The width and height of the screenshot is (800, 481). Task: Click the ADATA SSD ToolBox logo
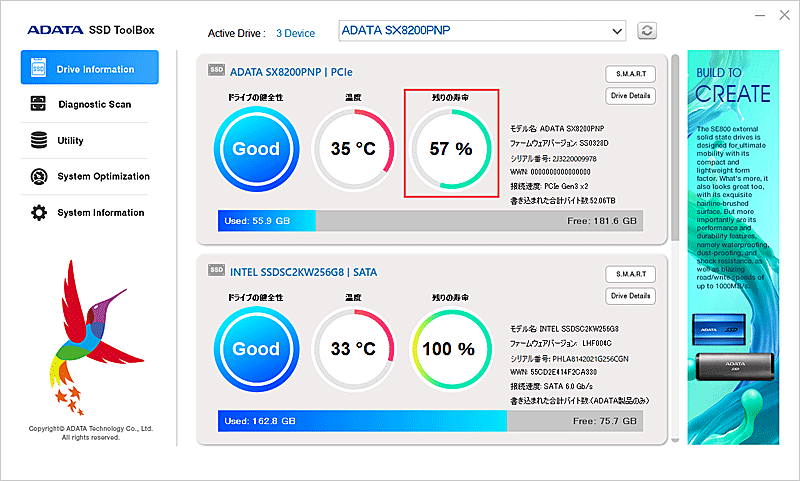(x=91, y=30)
